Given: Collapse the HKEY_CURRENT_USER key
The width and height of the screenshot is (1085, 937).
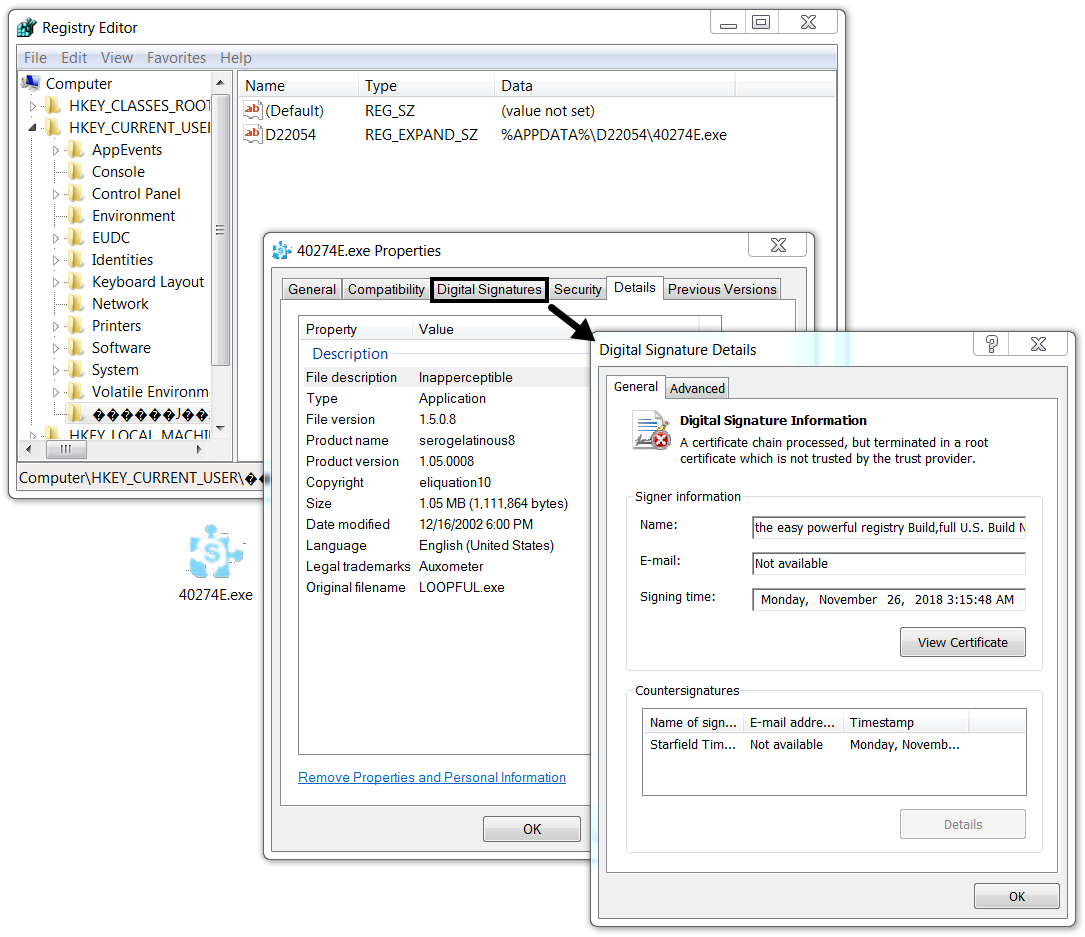Looking at the screenshot, I should [x=33, y=128].
